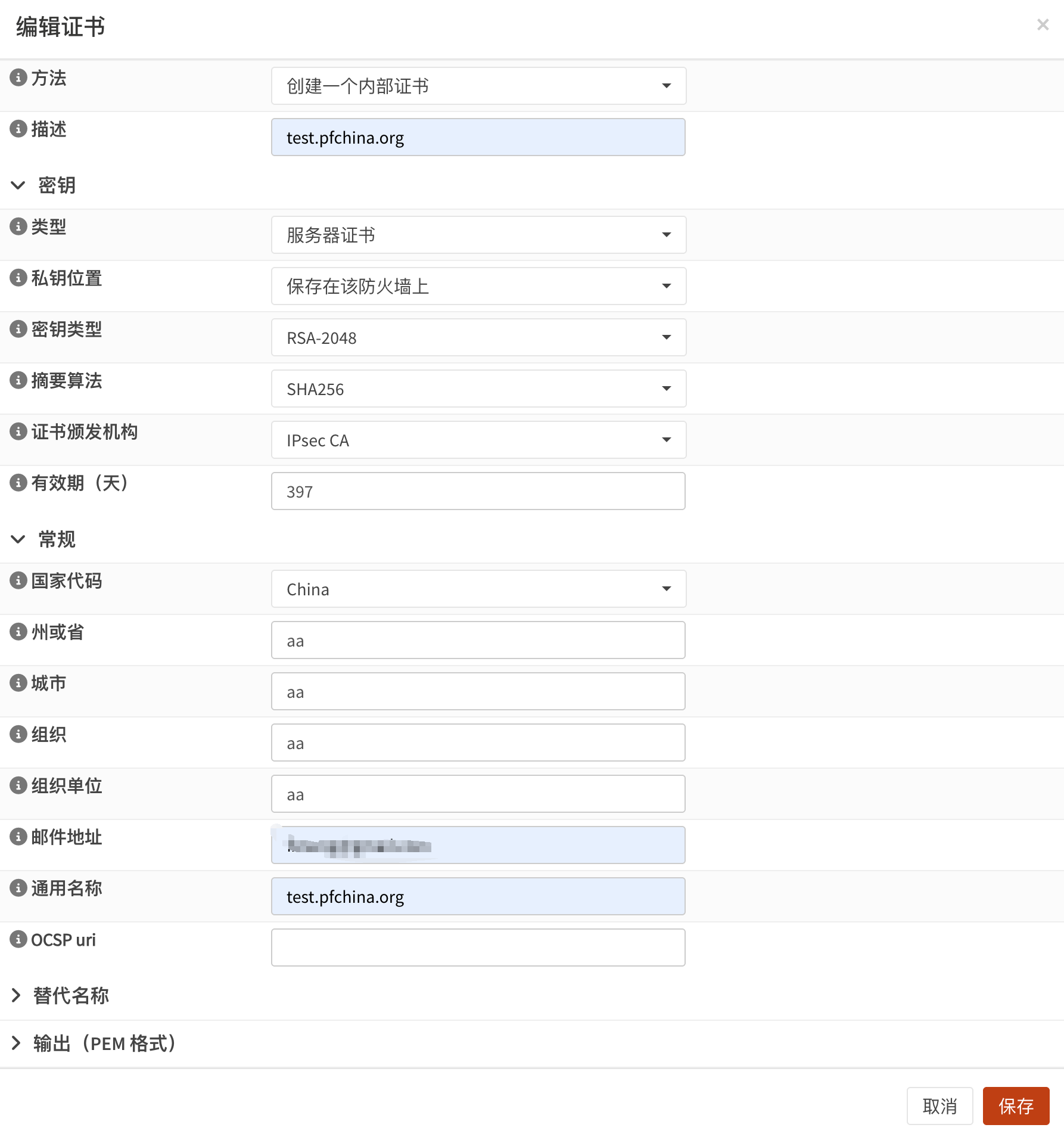
Task: Click the info icon beside 有效期（天）
Action: point(18,483)
